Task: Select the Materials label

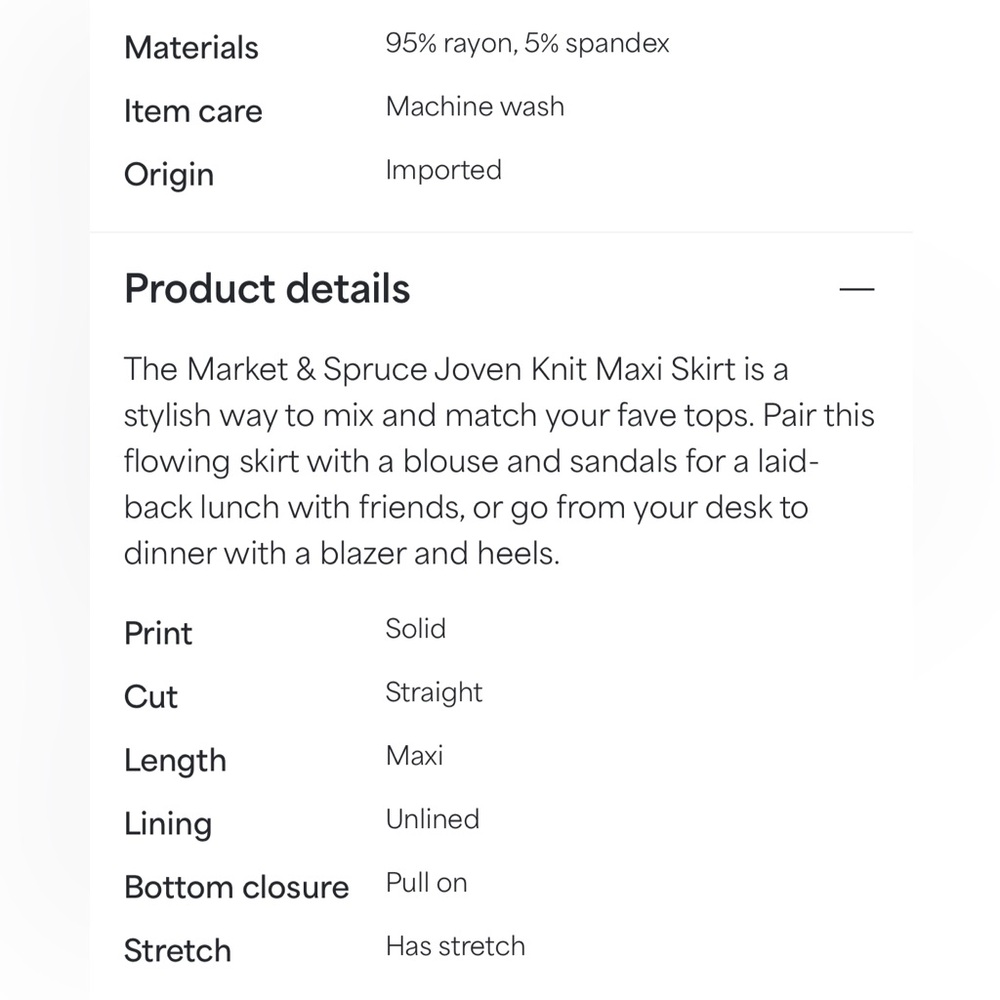Action: (191, 47)
